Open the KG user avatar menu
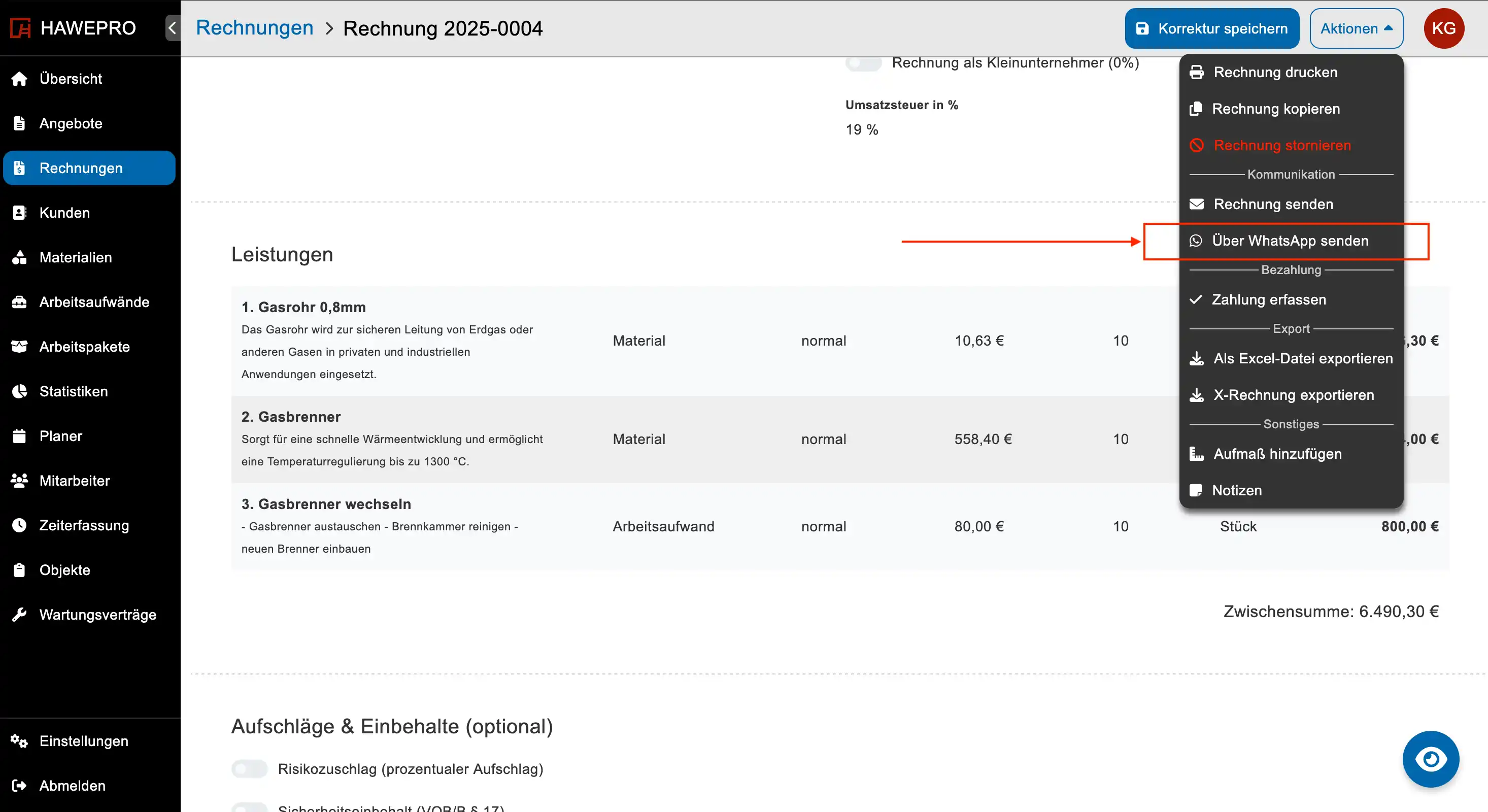The width and height of the screenshot is (1488, 812). pyautogui.click(x=1443, y=28)
